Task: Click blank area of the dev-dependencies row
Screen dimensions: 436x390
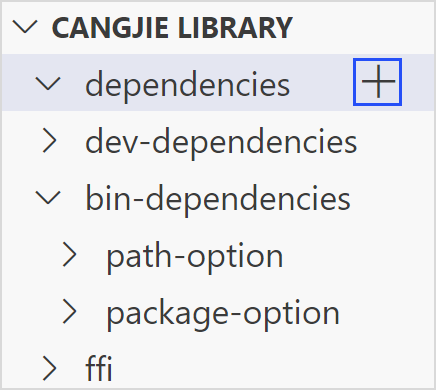Action: tap(395, 141)
